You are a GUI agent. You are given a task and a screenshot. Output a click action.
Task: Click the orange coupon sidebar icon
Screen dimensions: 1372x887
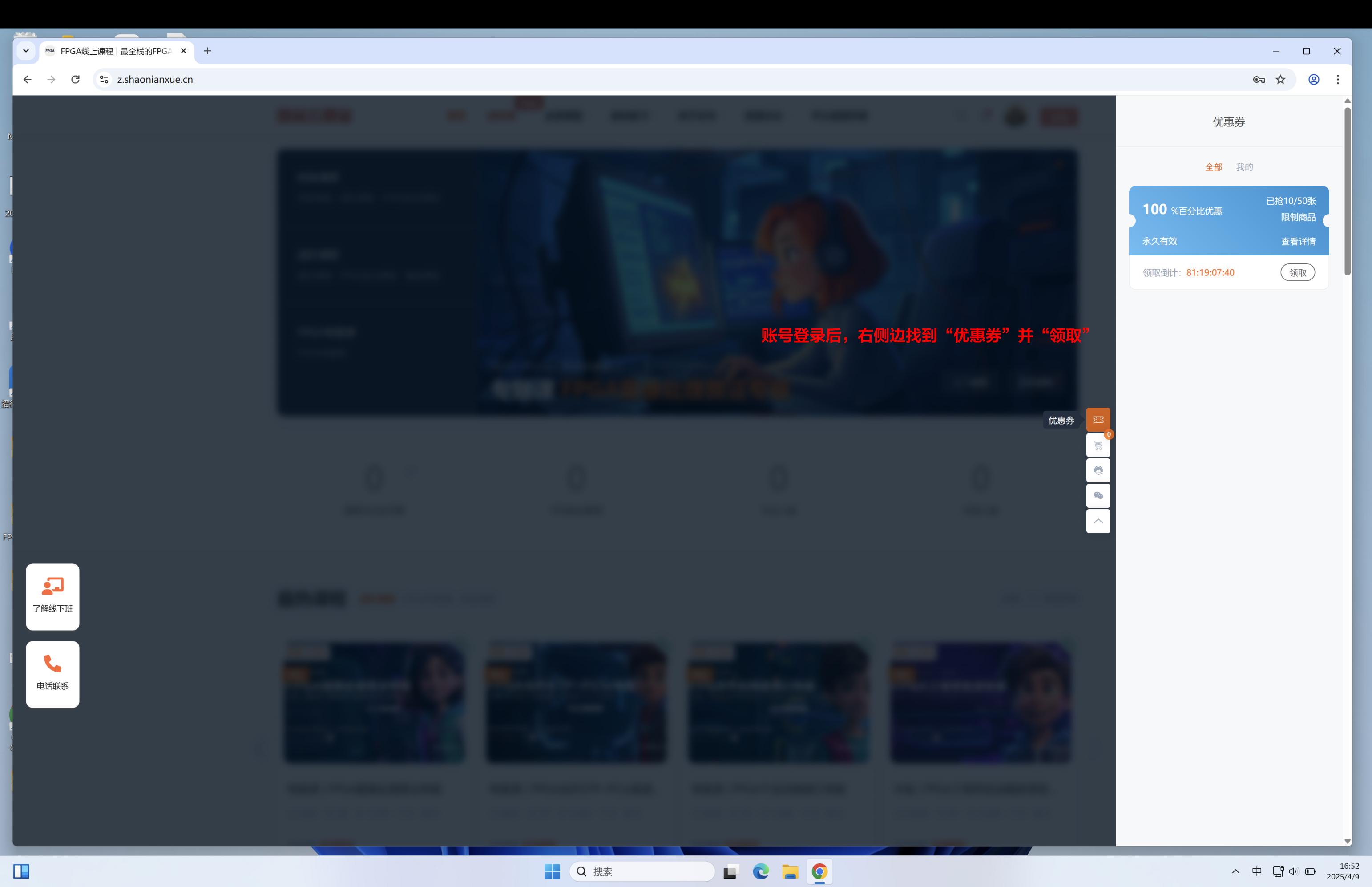pyautogui.click(x=1098, y=419)
